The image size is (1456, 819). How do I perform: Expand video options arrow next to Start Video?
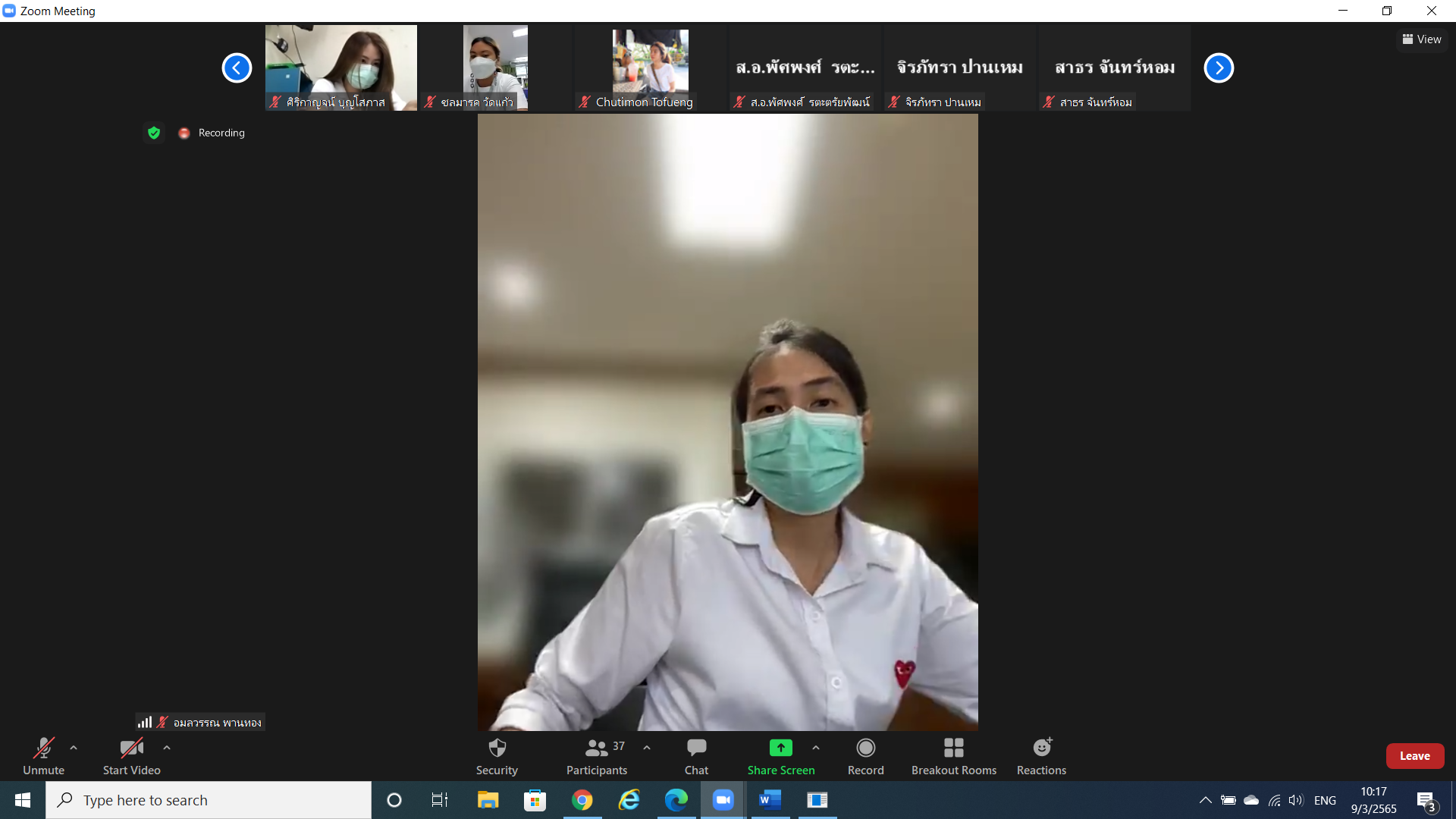167,748
